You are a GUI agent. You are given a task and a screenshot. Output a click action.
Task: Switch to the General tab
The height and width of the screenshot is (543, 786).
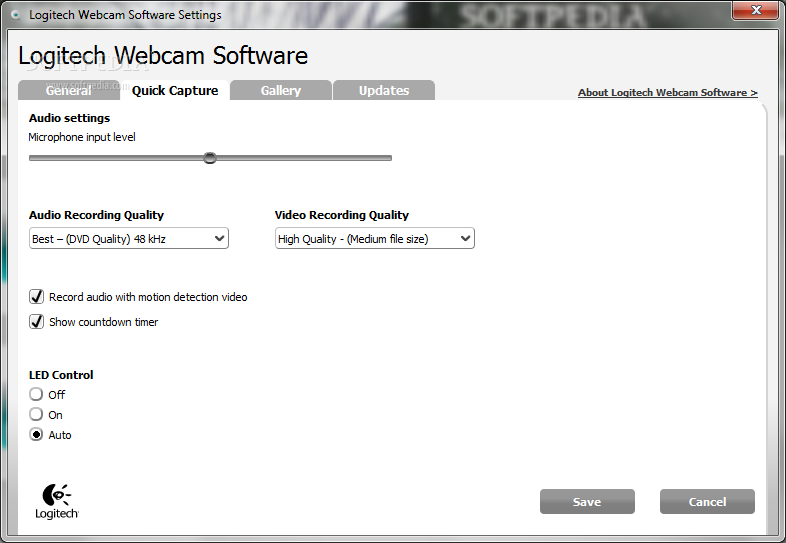click(x=69, y=90)
